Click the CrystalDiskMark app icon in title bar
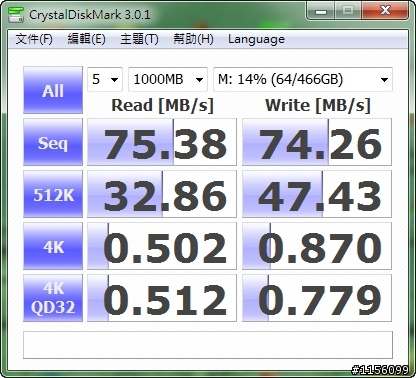 click(x=16, y=14)
